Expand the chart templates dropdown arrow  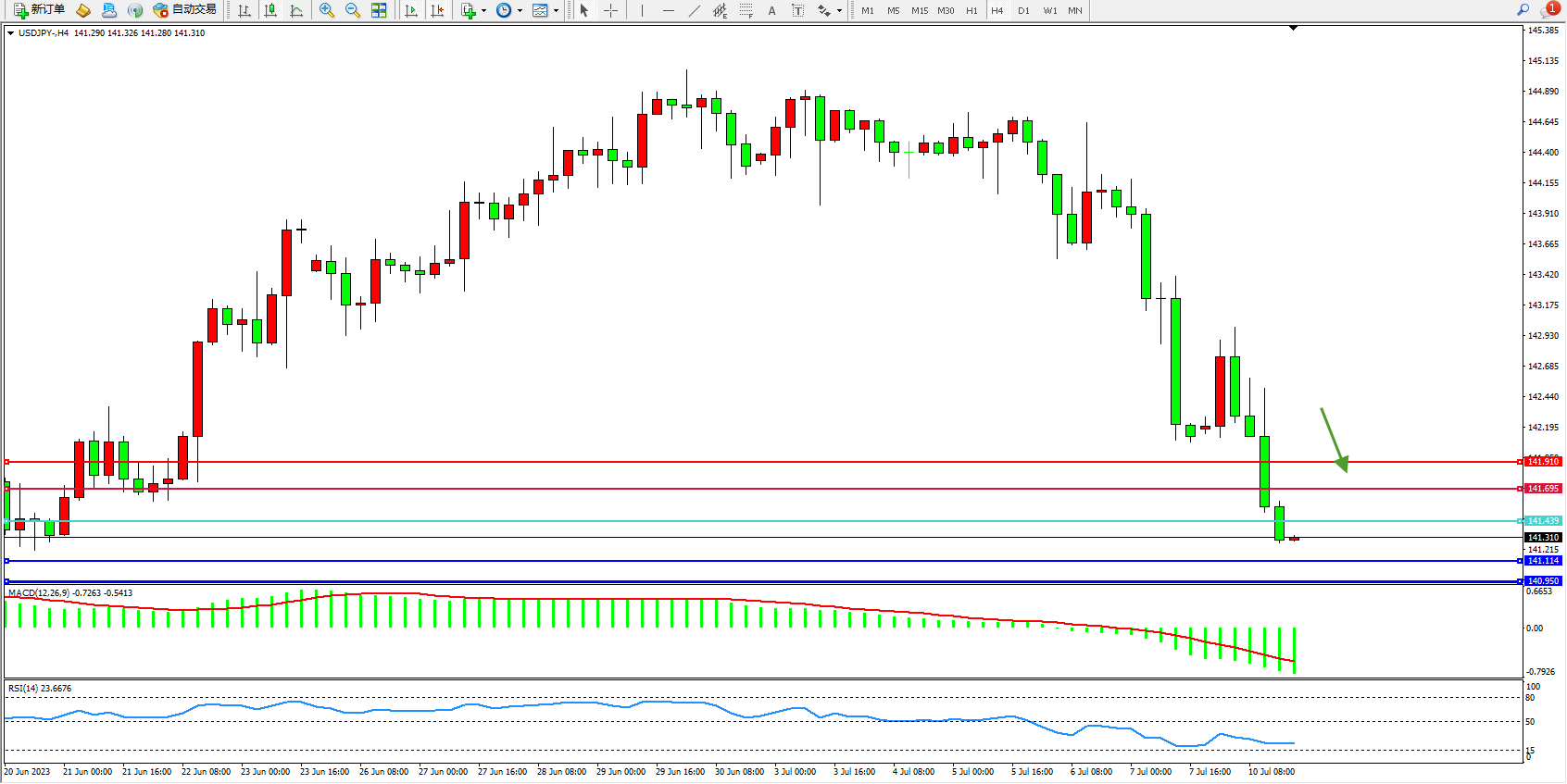[556, 11]
